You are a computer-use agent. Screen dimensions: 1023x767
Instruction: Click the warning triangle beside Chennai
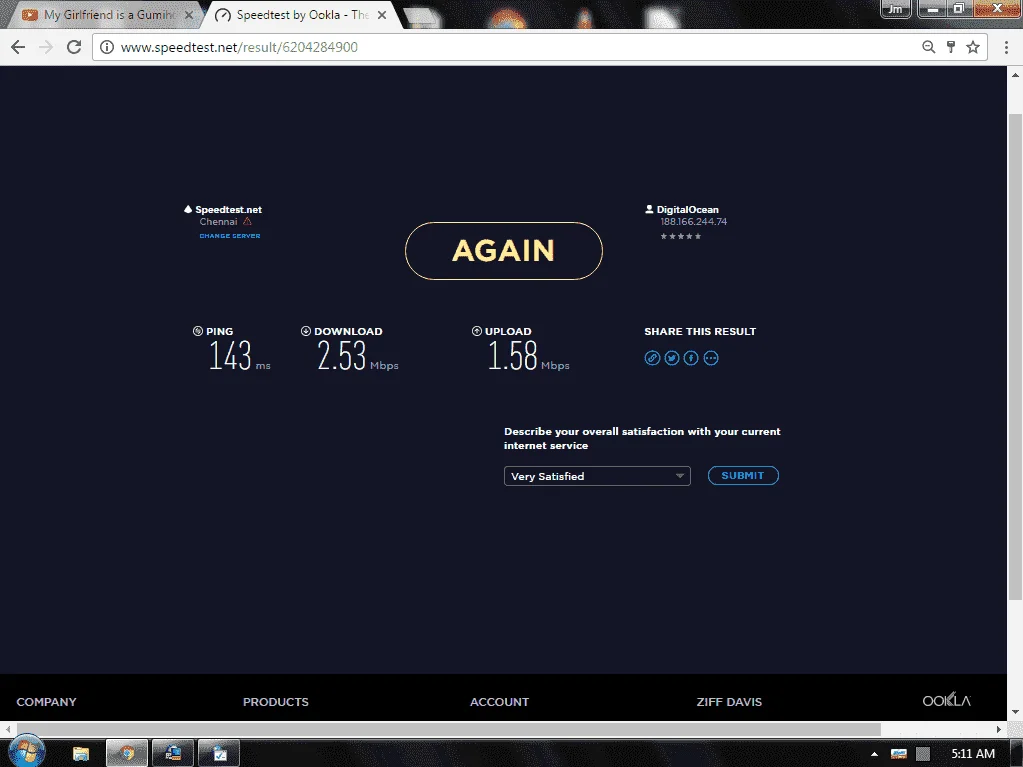click(x=247, y=222)
